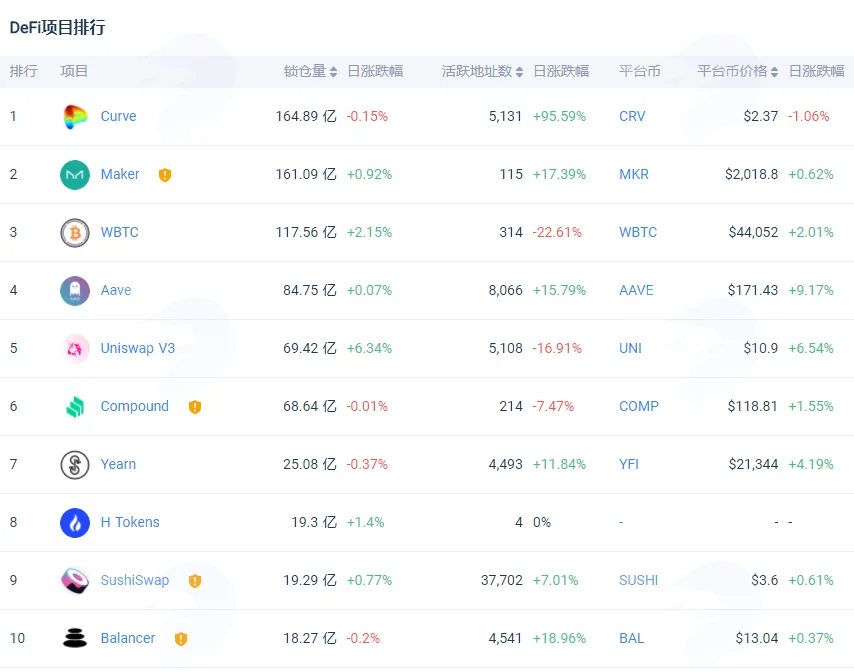This screenshot has width=854, height=672.
Task: Click the +9.17% AAVE price change
Action: [x=811, y=290]
